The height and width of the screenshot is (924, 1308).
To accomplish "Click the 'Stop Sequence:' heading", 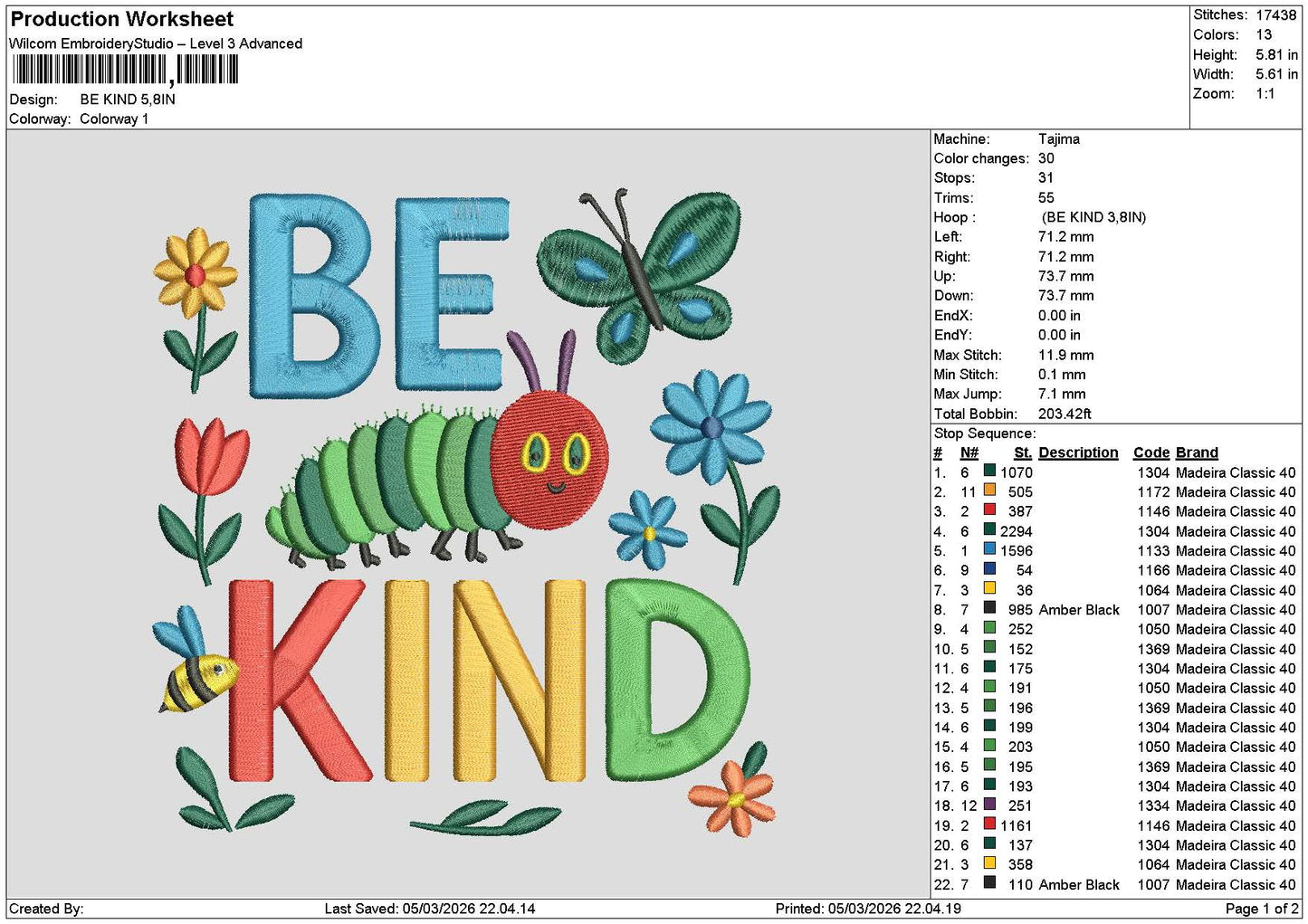I will tap(985, 433).
